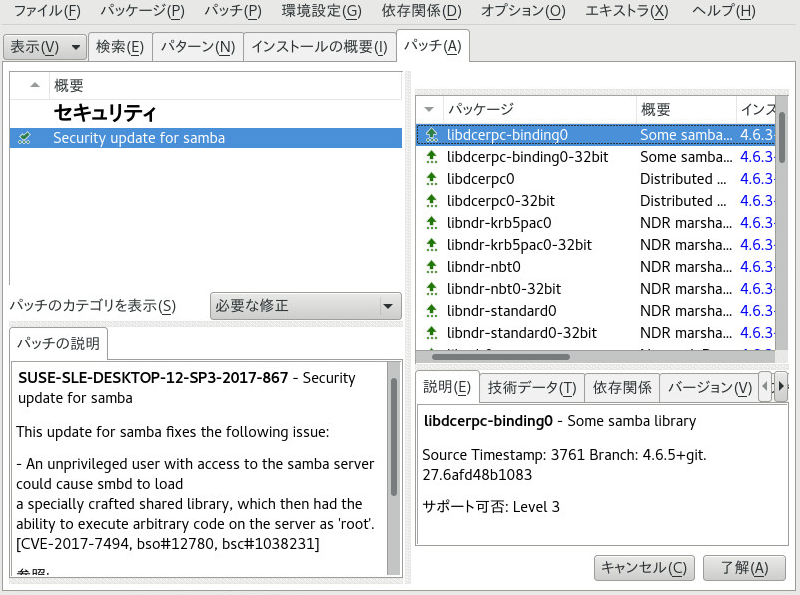
Task: Open the ファイル(F) menu
Action: 47,11
